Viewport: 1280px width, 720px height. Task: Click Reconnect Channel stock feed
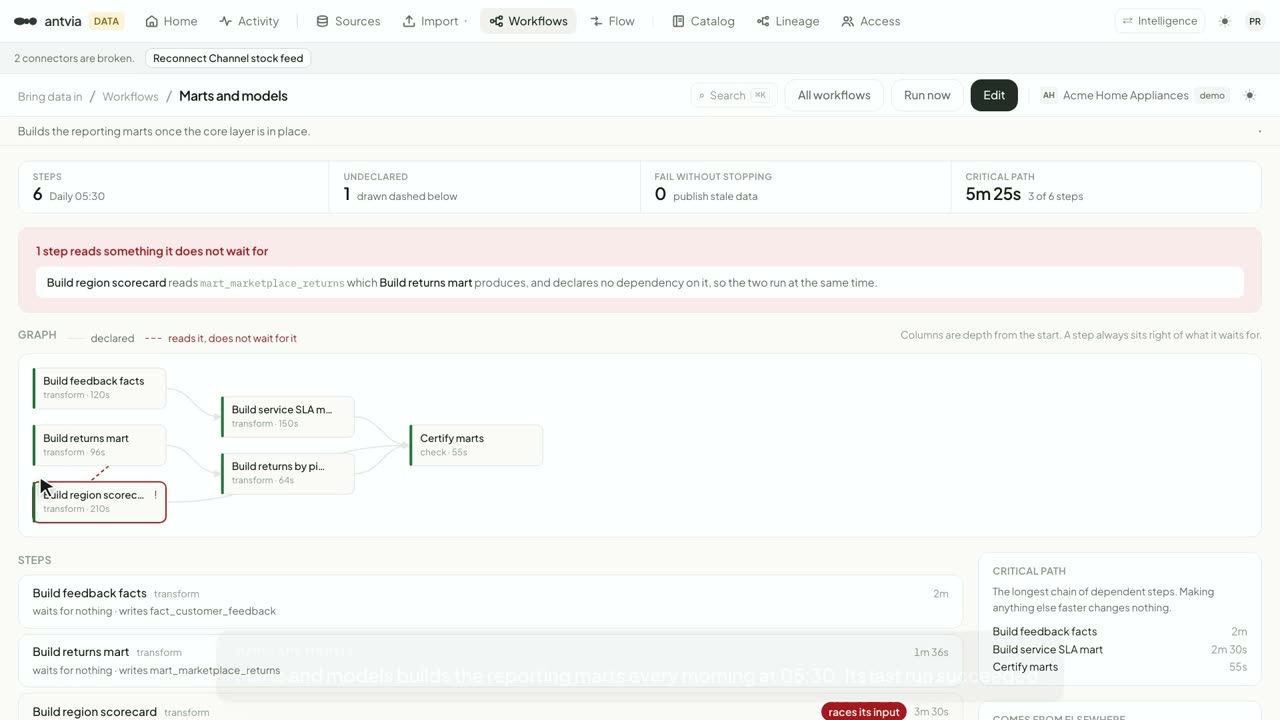228,58
